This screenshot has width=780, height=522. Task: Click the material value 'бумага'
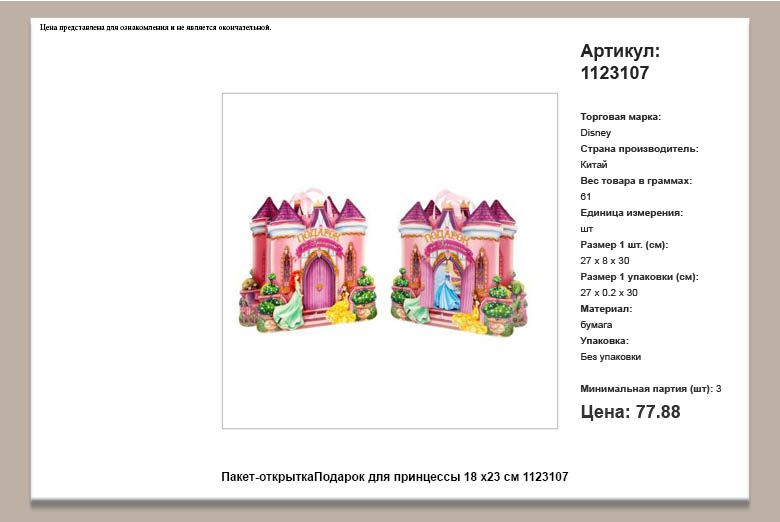click(x=596, y=325)
